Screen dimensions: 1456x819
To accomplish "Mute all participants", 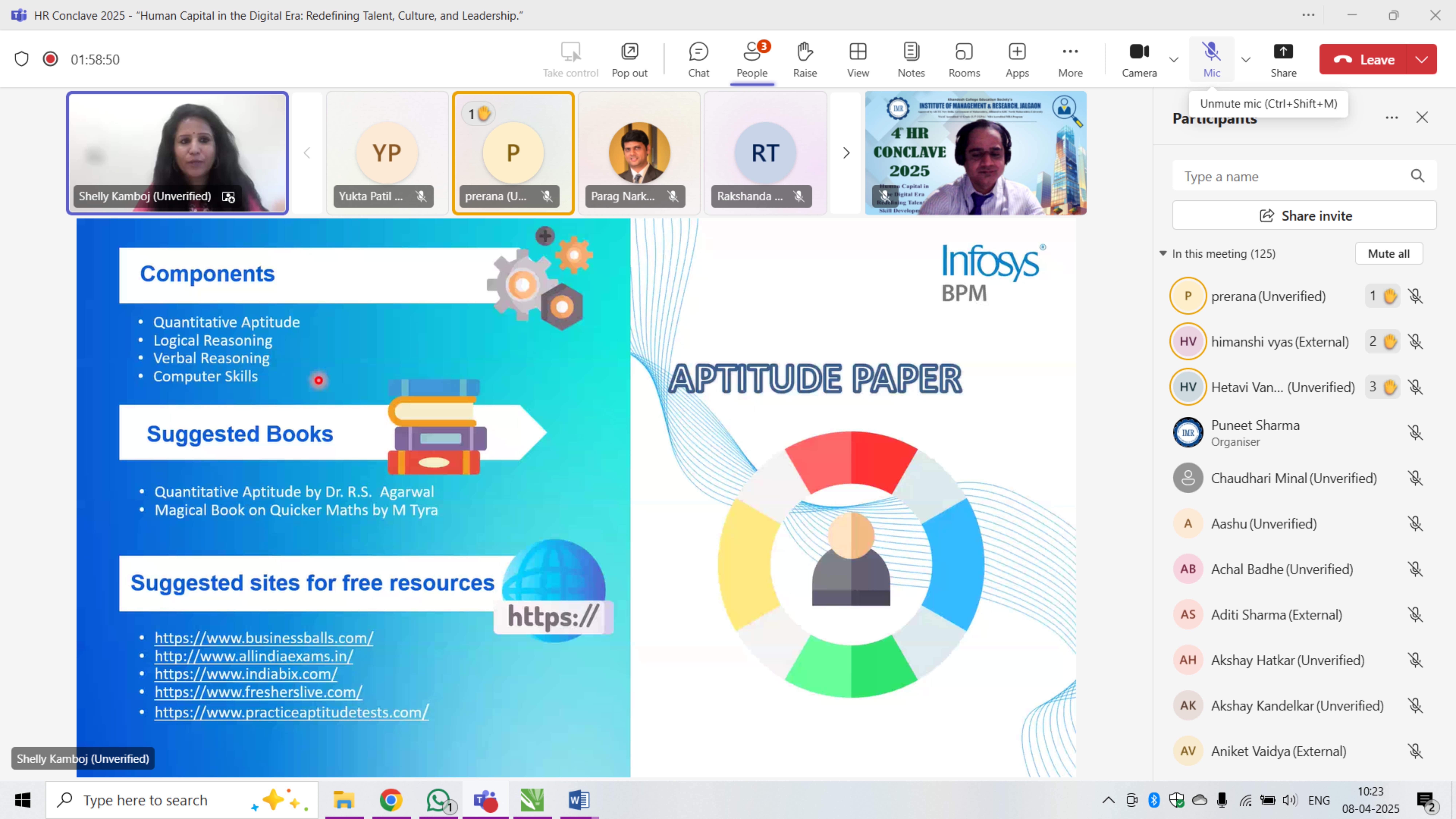I will tap(1389, 254).
